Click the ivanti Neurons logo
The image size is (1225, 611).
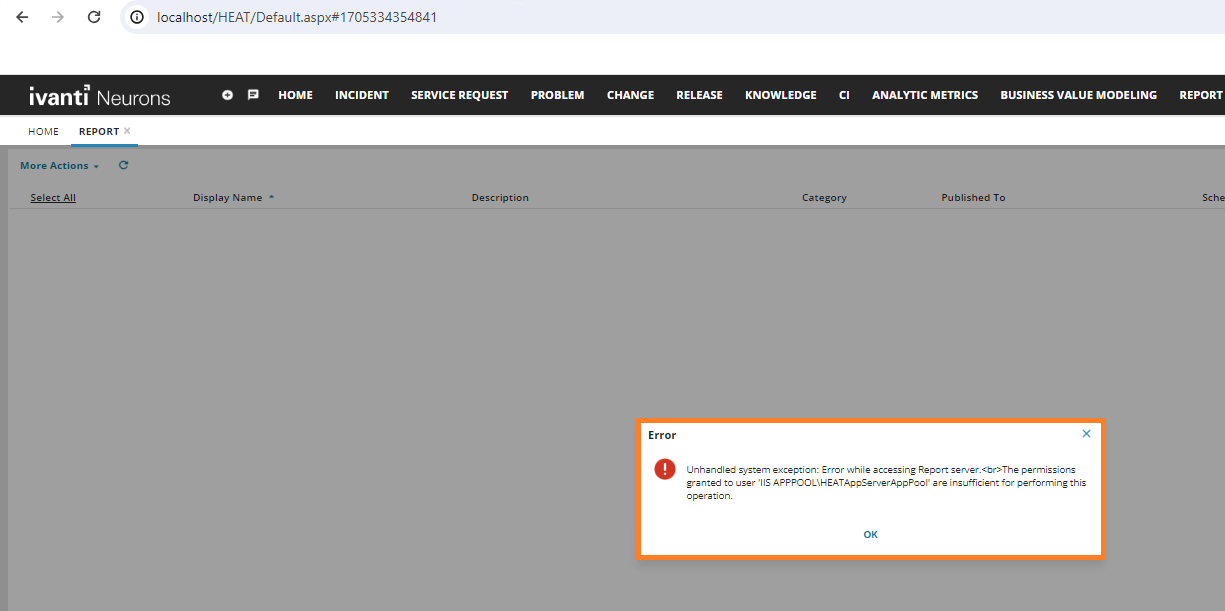[x=99, y=95]
